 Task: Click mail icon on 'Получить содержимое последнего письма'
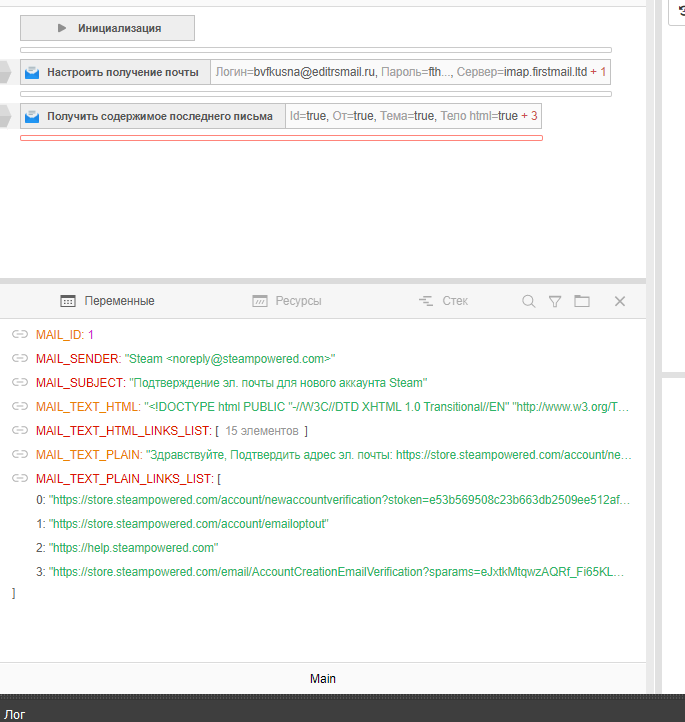32,116
